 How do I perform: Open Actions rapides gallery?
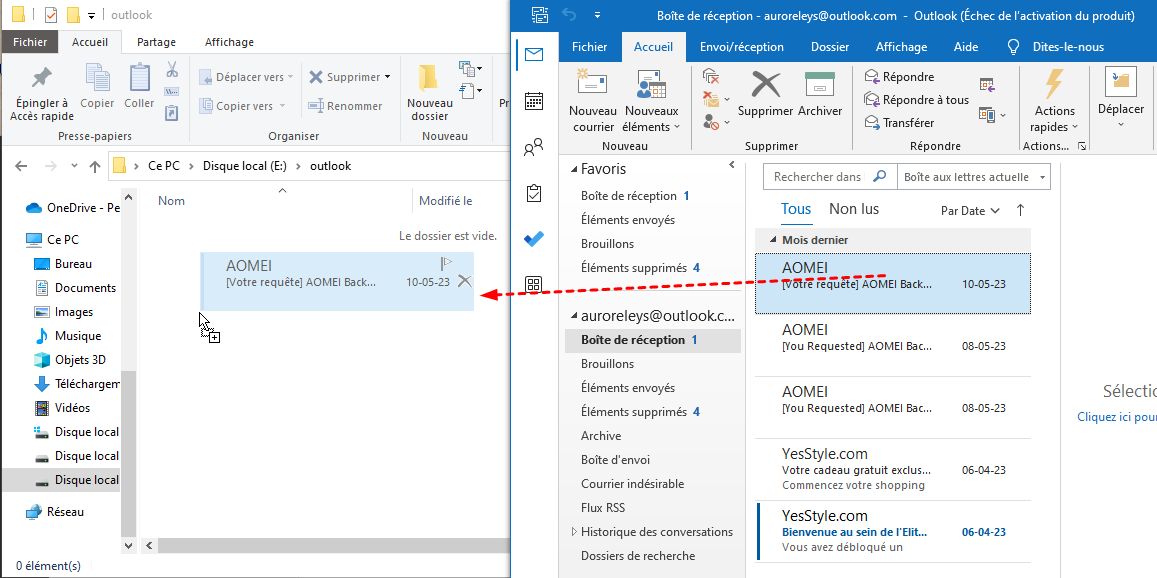point(1054,102)
